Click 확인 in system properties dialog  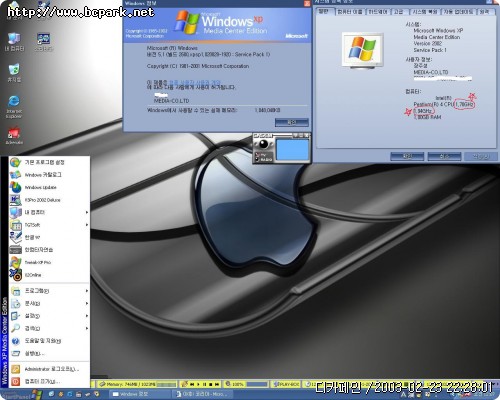407,156
